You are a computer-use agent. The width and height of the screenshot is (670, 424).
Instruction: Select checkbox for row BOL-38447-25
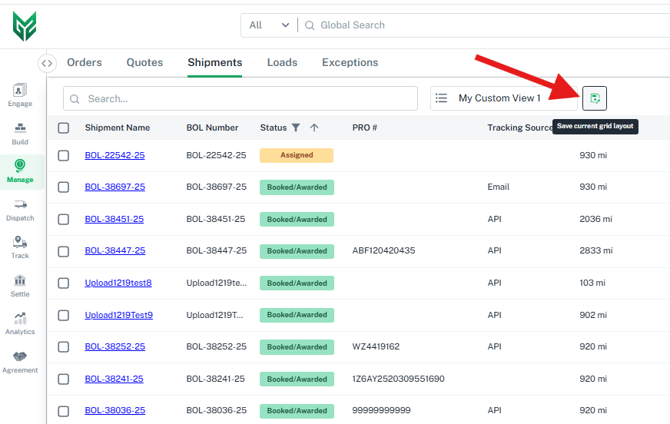tap(64, 251)
